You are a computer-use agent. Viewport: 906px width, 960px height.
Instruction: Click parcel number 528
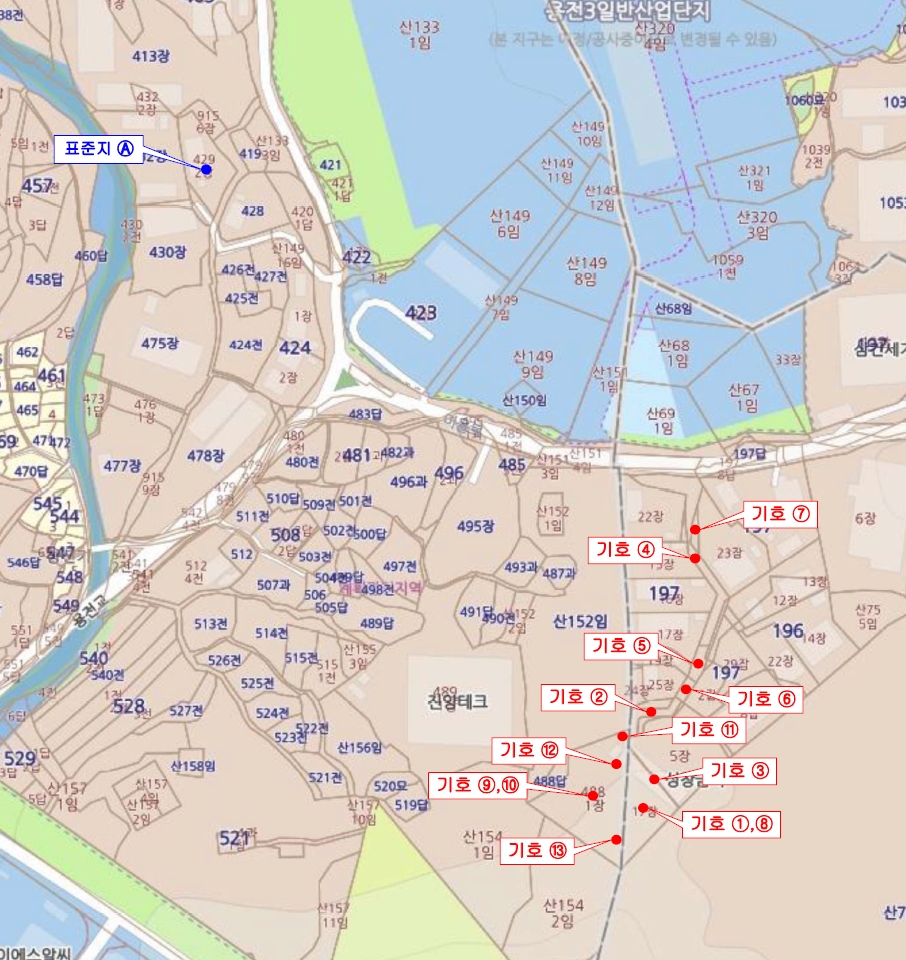click(x=129, y=706)
